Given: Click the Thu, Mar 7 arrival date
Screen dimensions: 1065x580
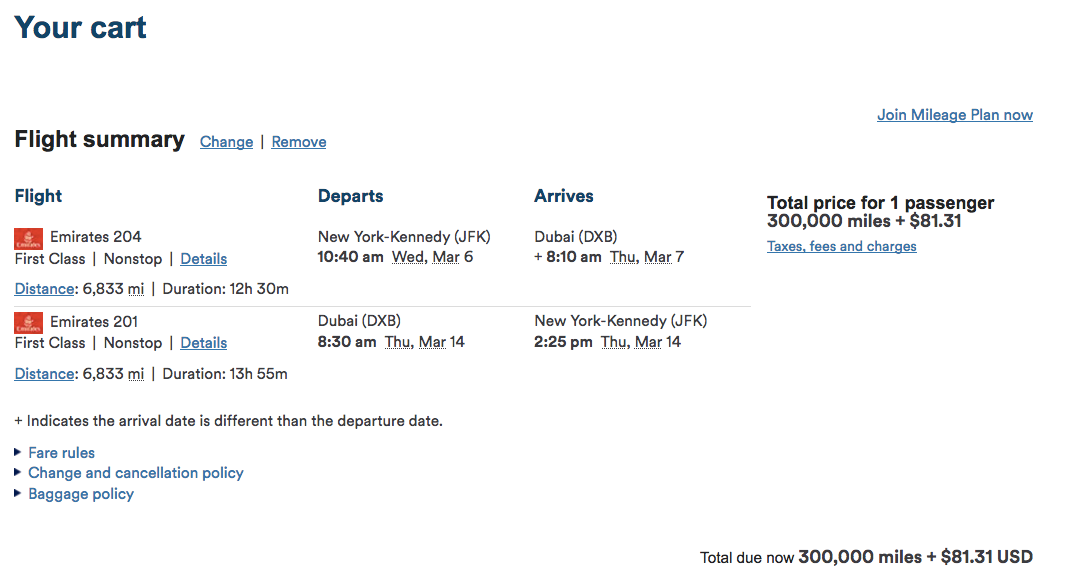Looking at the screenshot, I should pyautogui.click(x=646, y=257).
